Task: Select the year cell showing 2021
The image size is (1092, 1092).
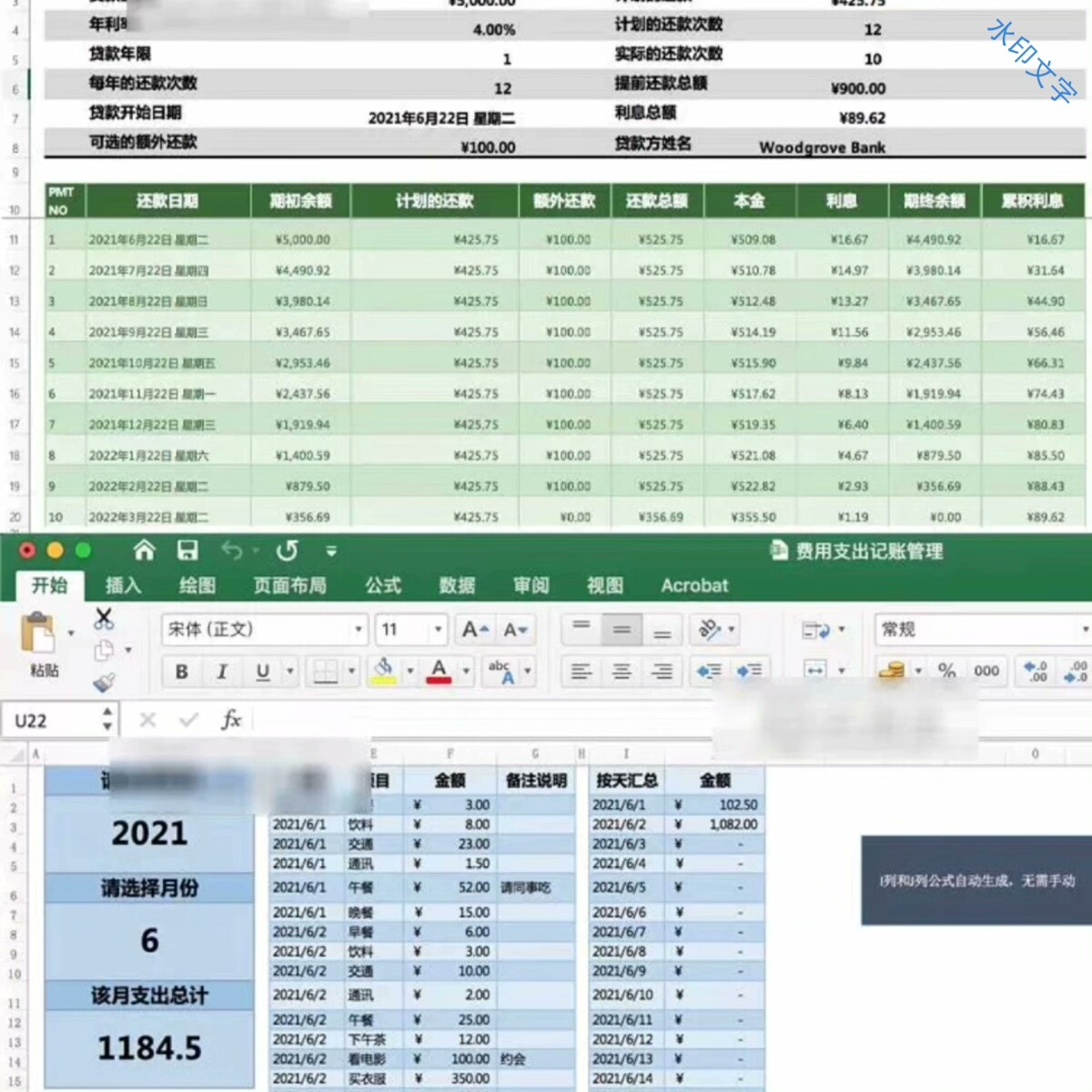Action: pyautogui.click(x=149, y=834)
